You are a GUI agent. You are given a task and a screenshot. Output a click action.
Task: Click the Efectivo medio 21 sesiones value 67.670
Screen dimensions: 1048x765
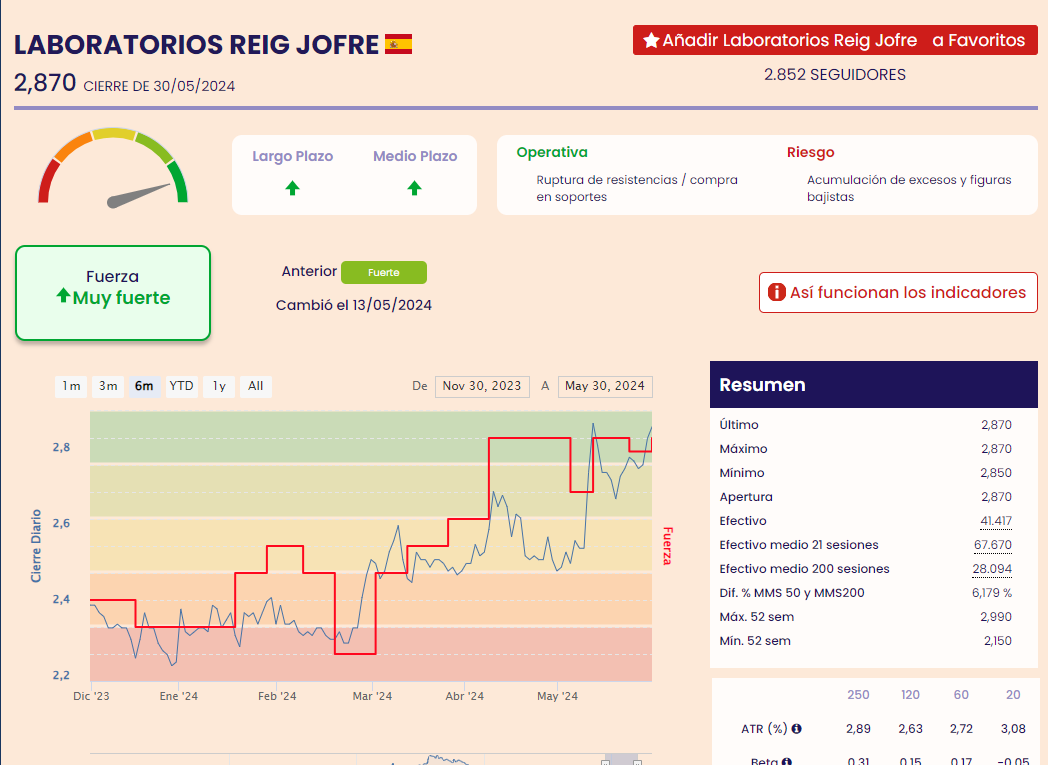993,545
